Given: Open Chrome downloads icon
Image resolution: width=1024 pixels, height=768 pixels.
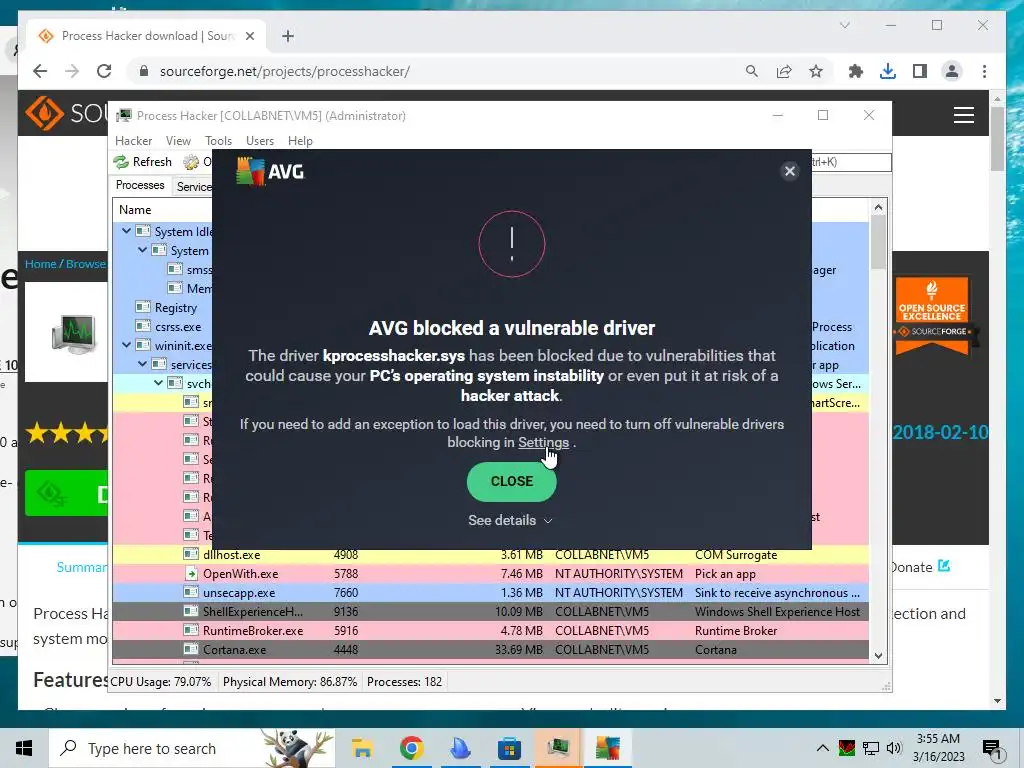Looking at the screenshot, I should [x=888, y=71].
